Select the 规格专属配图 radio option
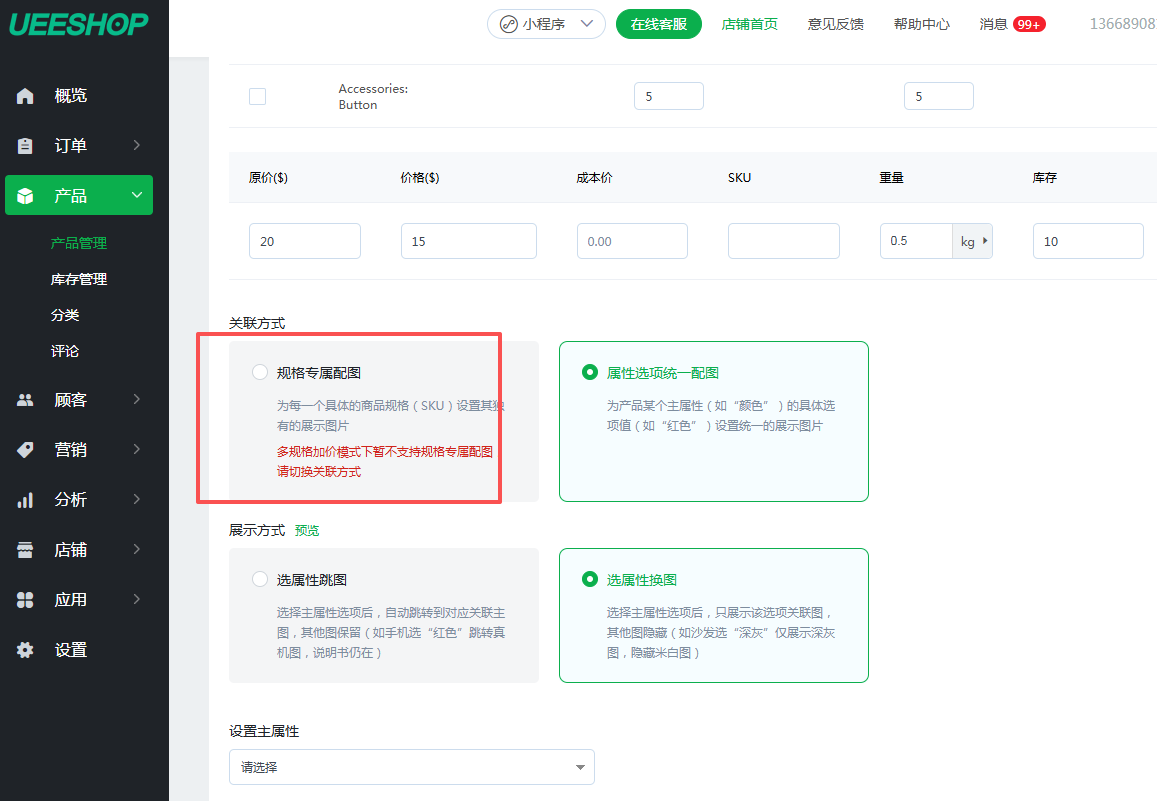 [x=260, y=373]
